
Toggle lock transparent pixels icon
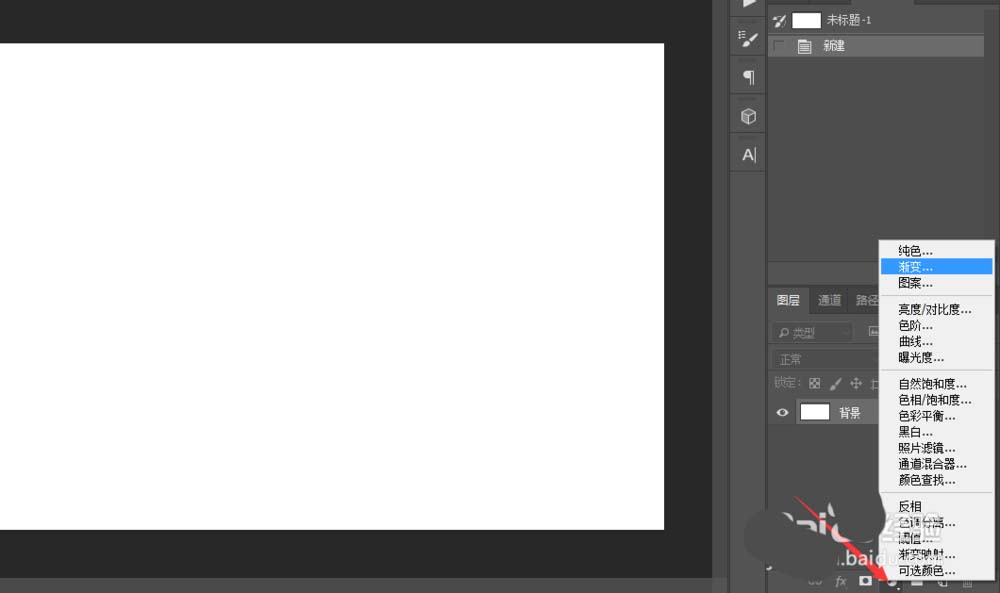point(814,383)
